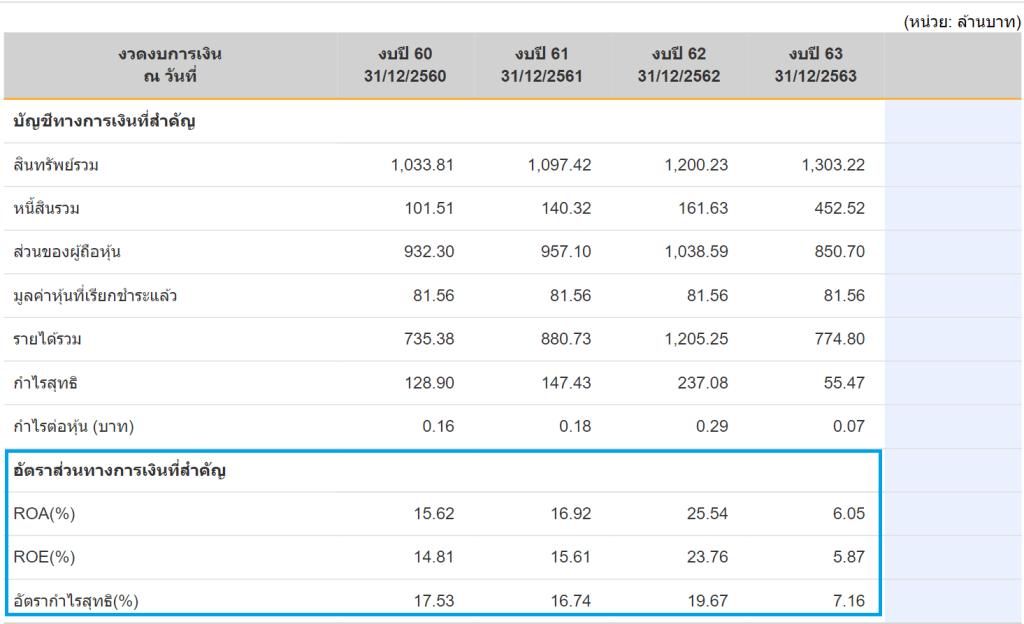Click the งบปี 63 column header
The image size is (1024, 624).
coord(815,65)
